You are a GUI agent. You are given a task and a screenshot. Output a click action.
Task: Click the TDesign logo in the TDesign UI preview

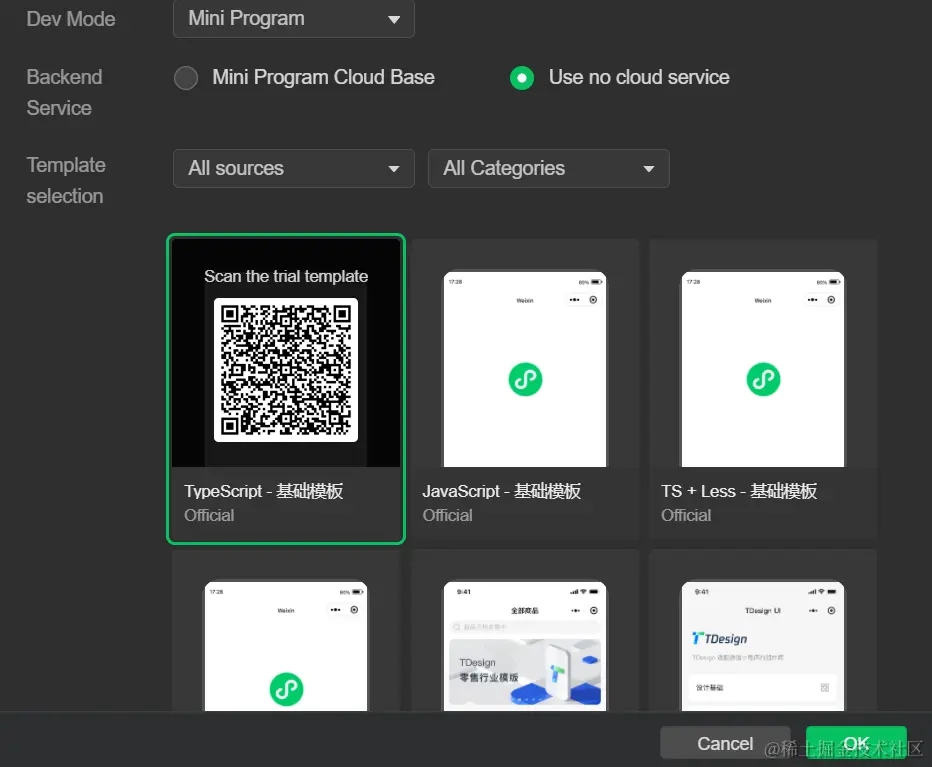pyautogui.click(x=720, y=639)
